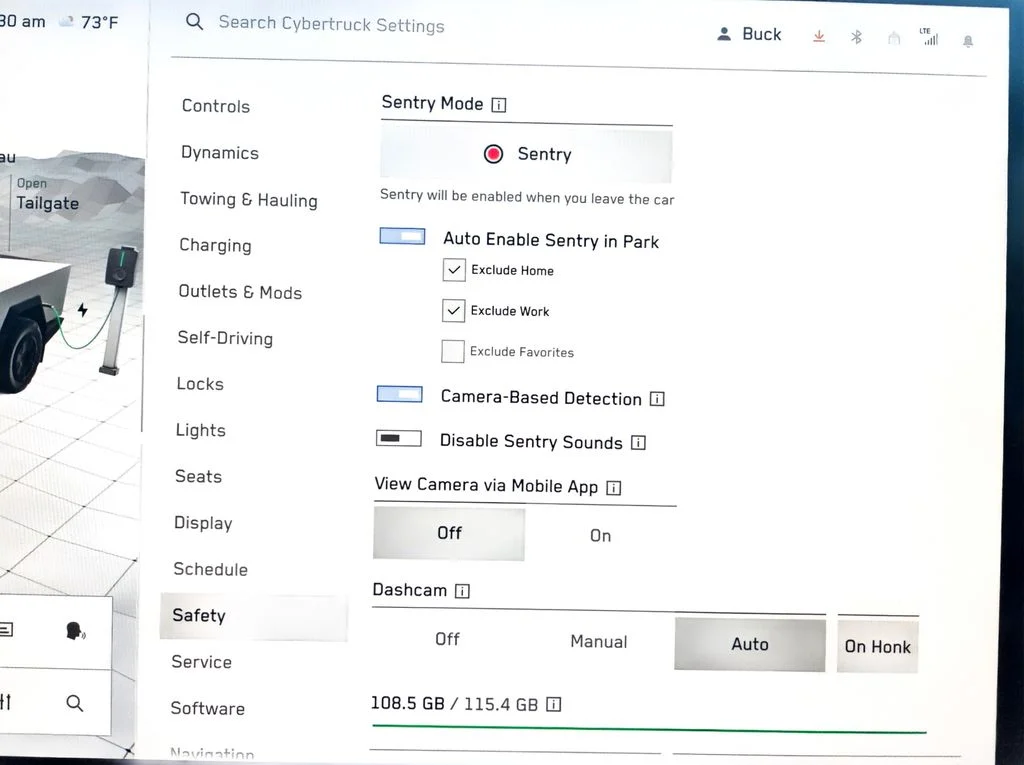Viewport: 1024px width, 765px height.
Task: Tap the voice command head icon
Action: pyautogui.click(x=75, y=631)
